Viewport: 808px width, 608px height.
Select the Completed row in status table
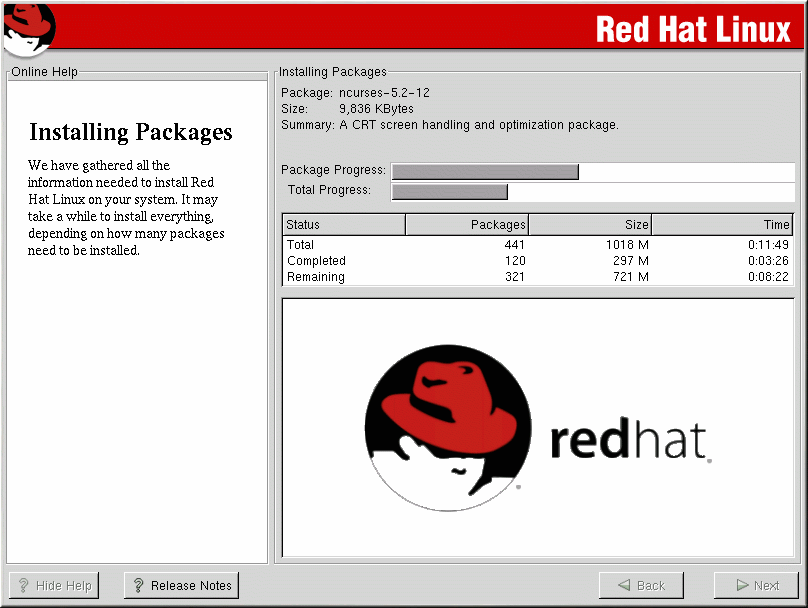click(538, 261)
